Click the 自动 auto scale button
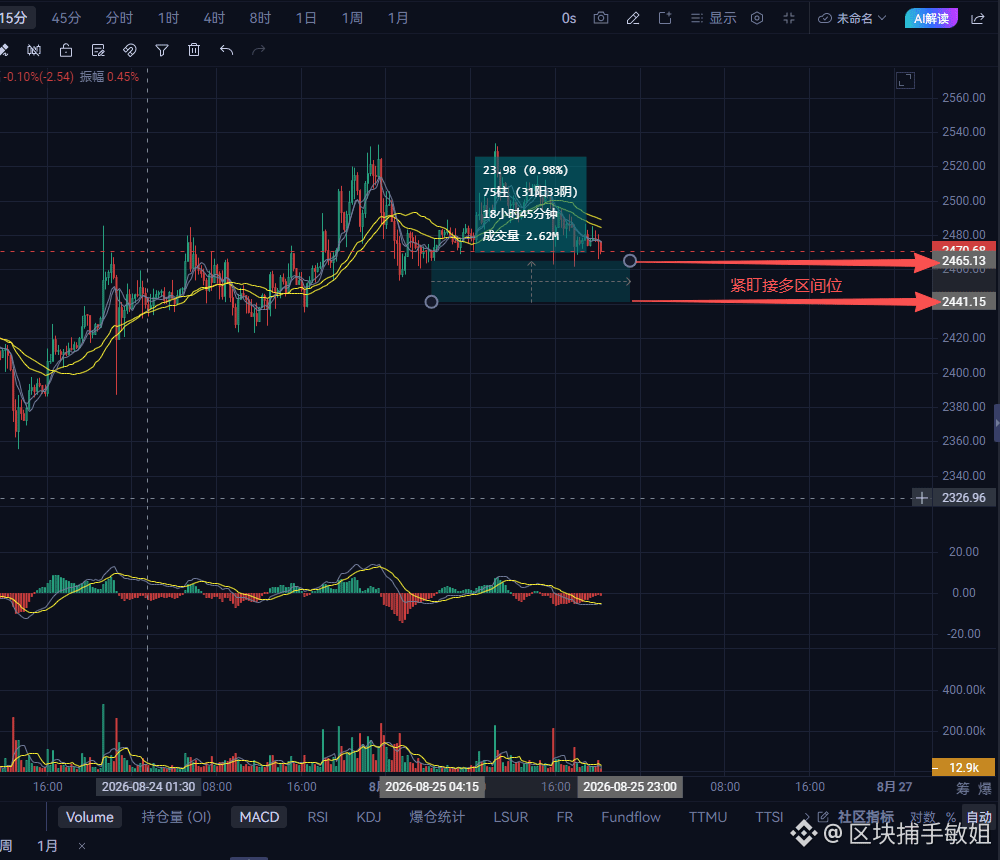 (x=979, y=817)
